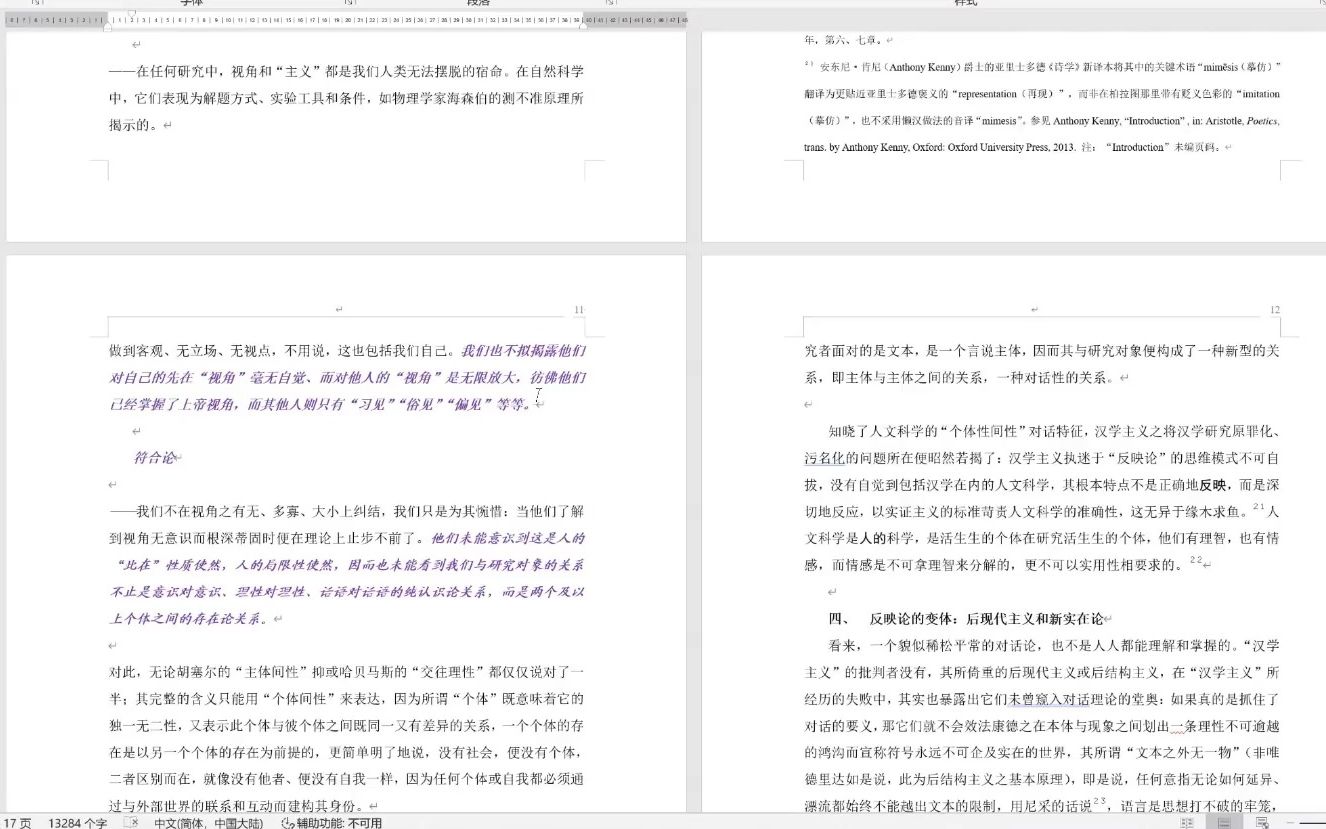
Task: Click the accessibility checker icon in status bar
Action: 288,822
